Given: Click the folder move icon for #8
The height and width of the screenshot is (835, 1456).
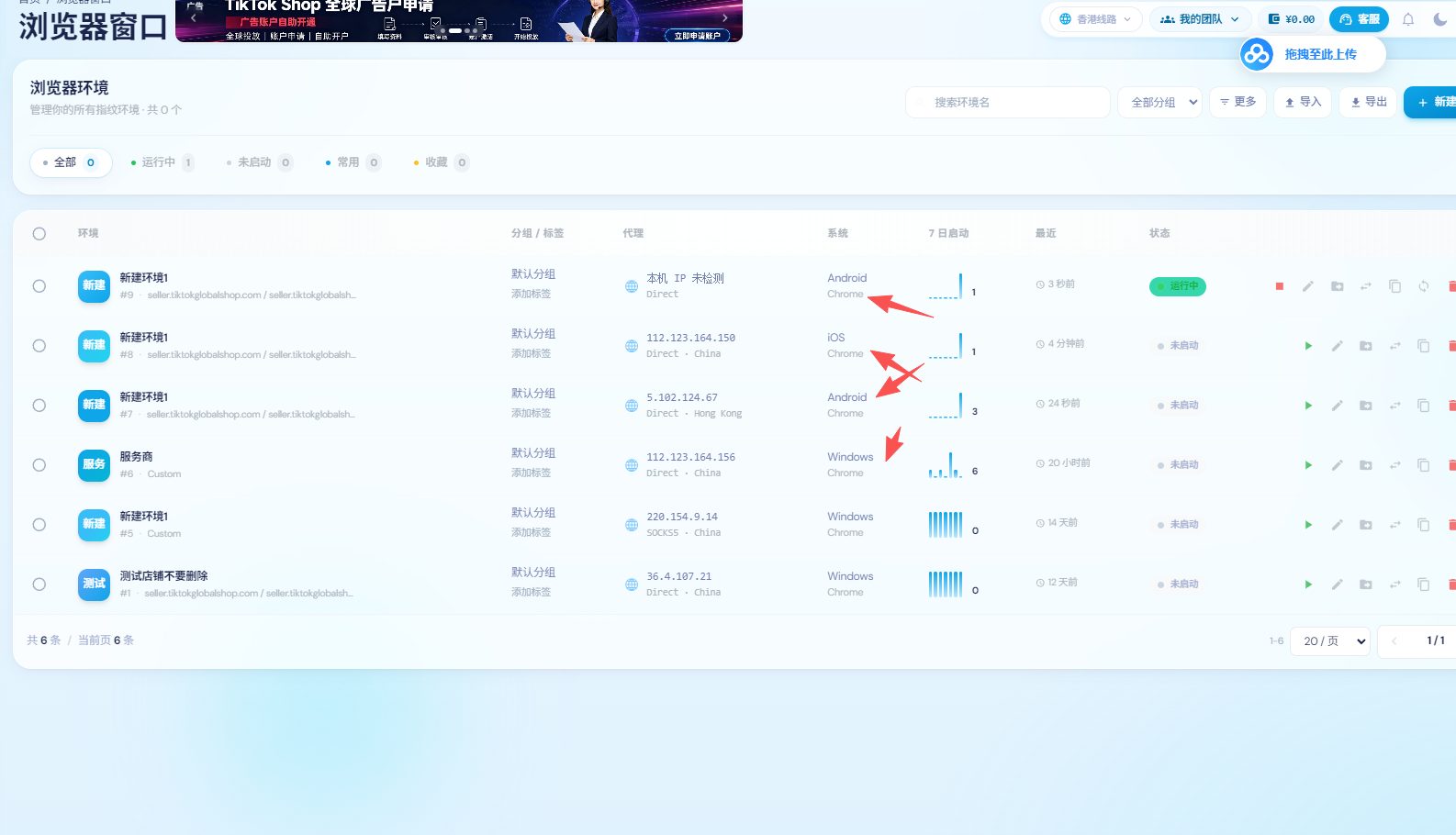Looking at the screenshot, I should coord(1366,346).
